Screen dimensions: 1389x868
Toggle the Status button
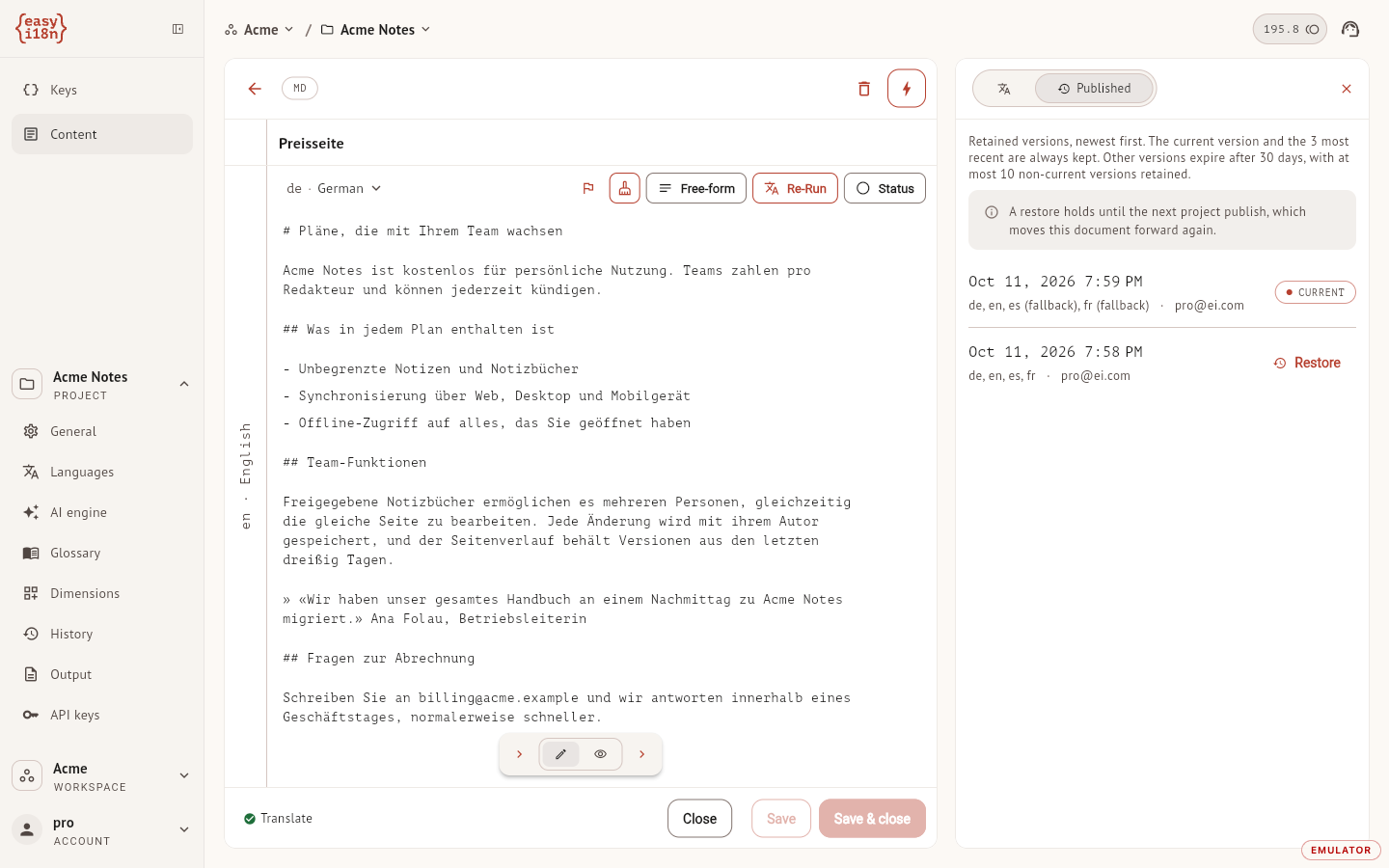(x=885, y=188)
